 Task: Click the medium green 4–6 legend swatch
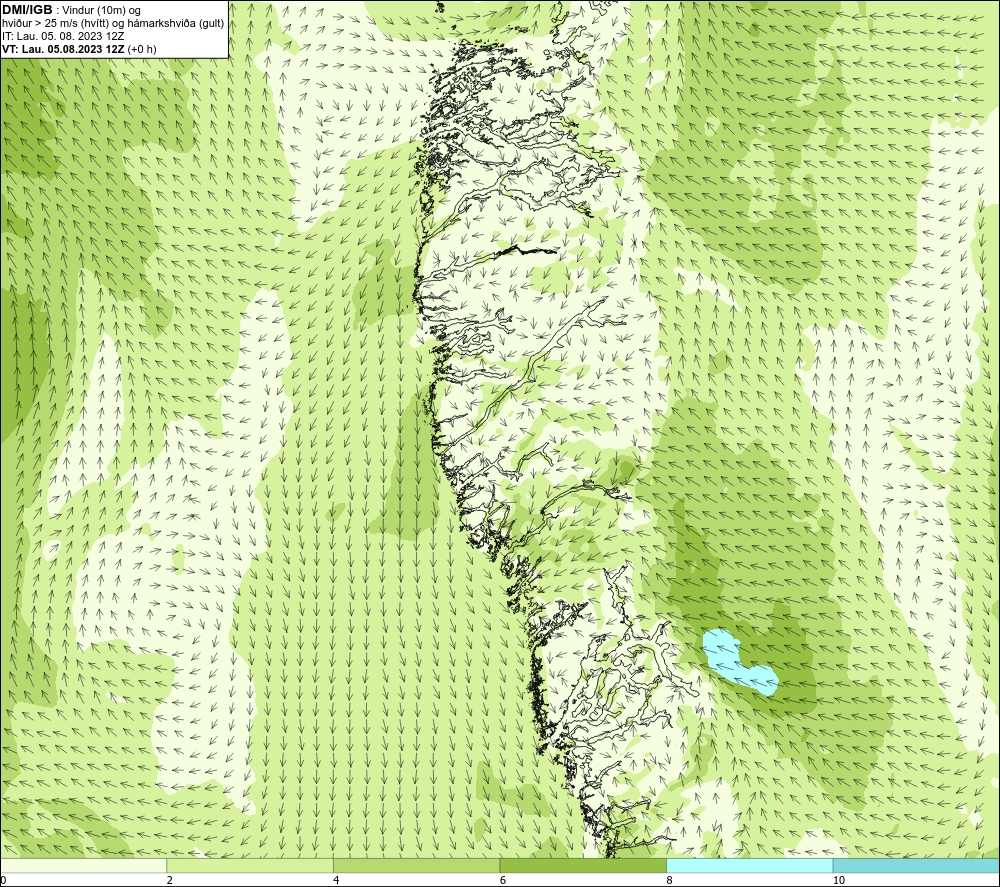pos(416,865)
